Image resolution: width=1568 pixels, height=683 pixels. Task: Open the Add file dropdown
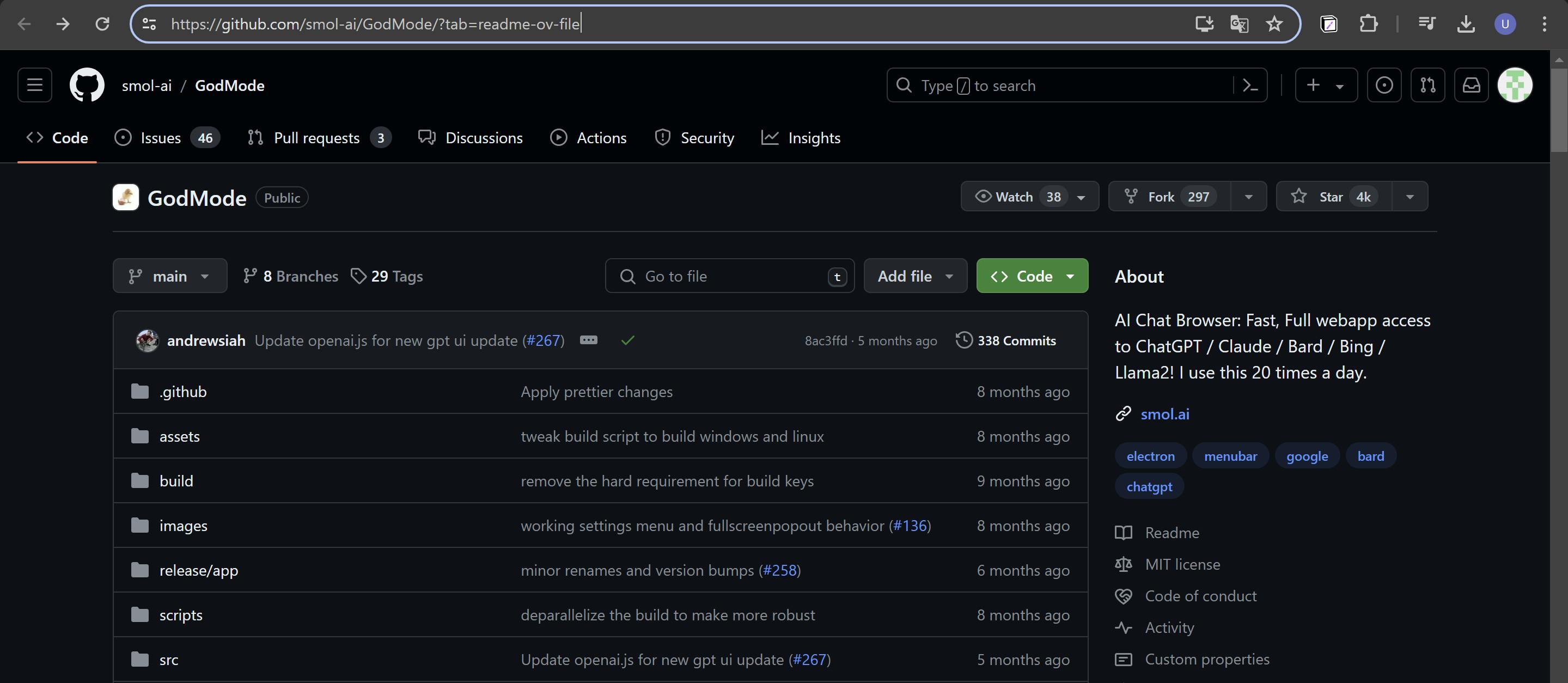(x=915, y=276)
